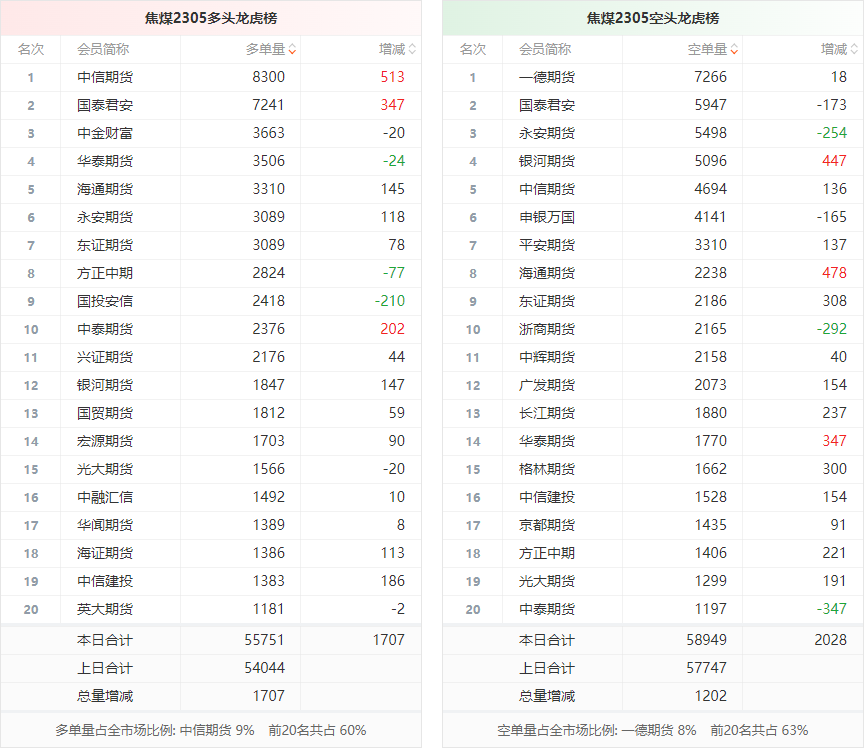Open 中信期货 in rank 1 of 多头 table
This screenshot has height=748, width=864.
tap(105, 77)
